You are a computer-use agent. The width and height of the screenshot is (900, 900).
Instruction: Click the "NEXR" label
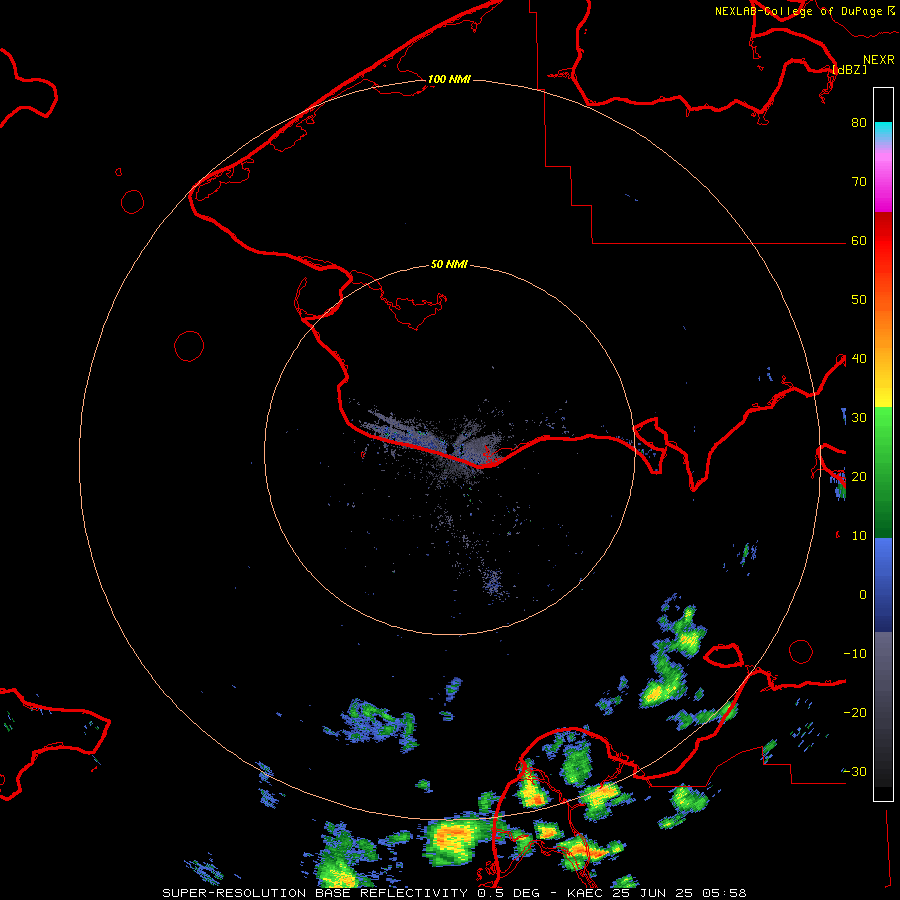[x=879, y=60]
